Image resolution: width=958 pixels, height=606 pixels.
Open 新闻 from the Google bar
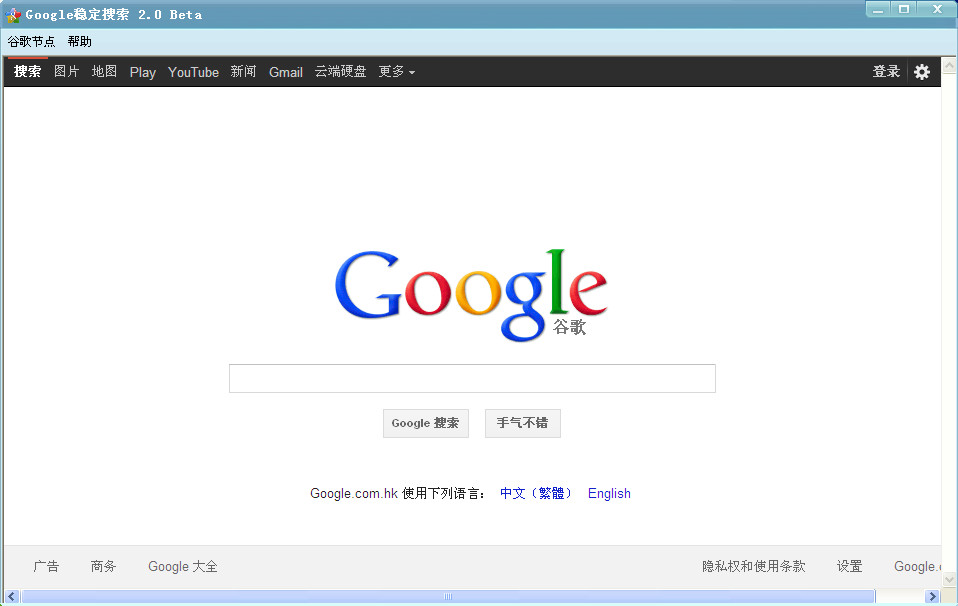[243, 71]
